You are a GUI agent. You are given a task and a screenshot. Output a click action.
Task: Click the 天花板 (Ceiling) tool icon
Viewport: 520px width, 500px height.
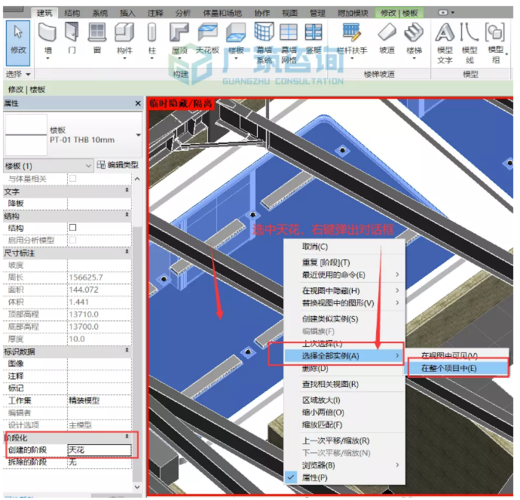pyautogui.click(x=208, y=32)
